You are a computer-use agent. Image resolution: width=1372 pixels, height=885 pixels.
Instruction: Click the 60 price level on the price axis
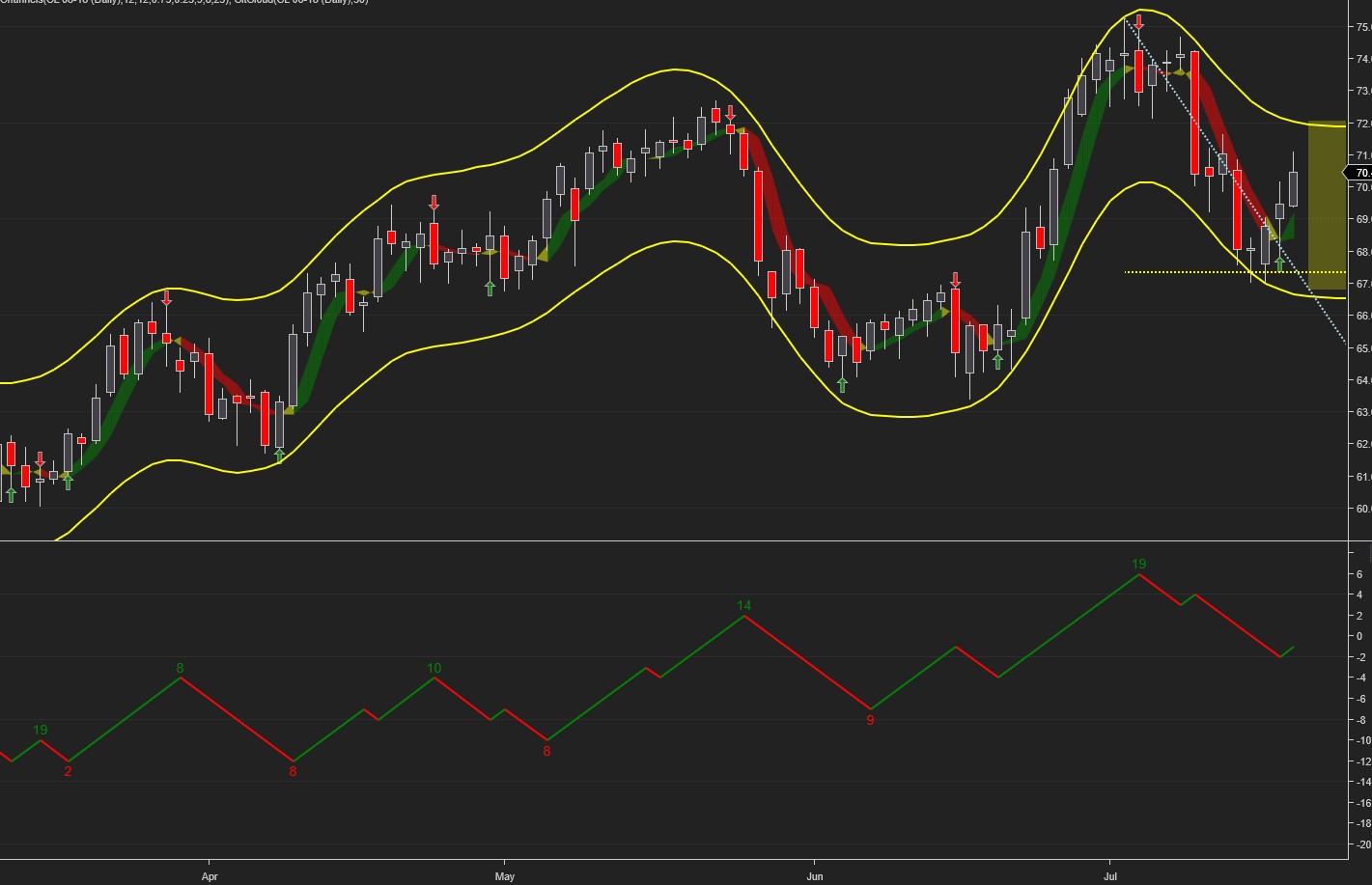pos(1363,509)
